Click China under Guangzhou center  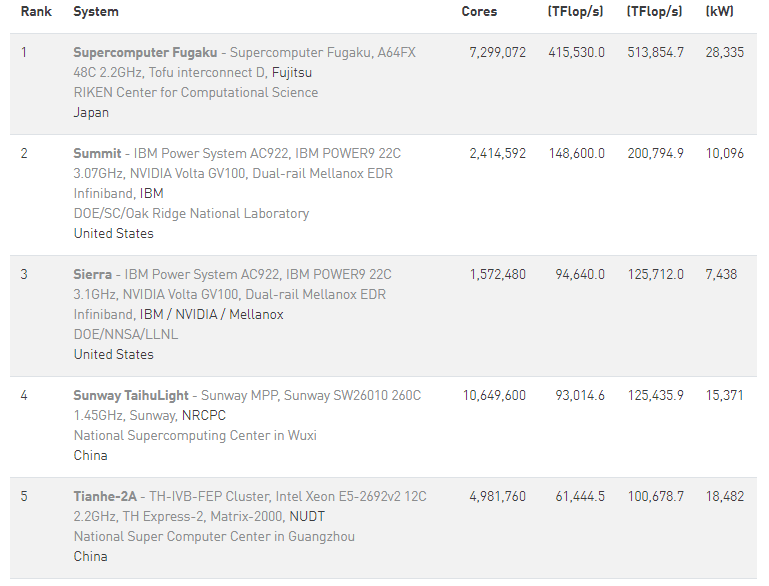[x=90, y=557]
